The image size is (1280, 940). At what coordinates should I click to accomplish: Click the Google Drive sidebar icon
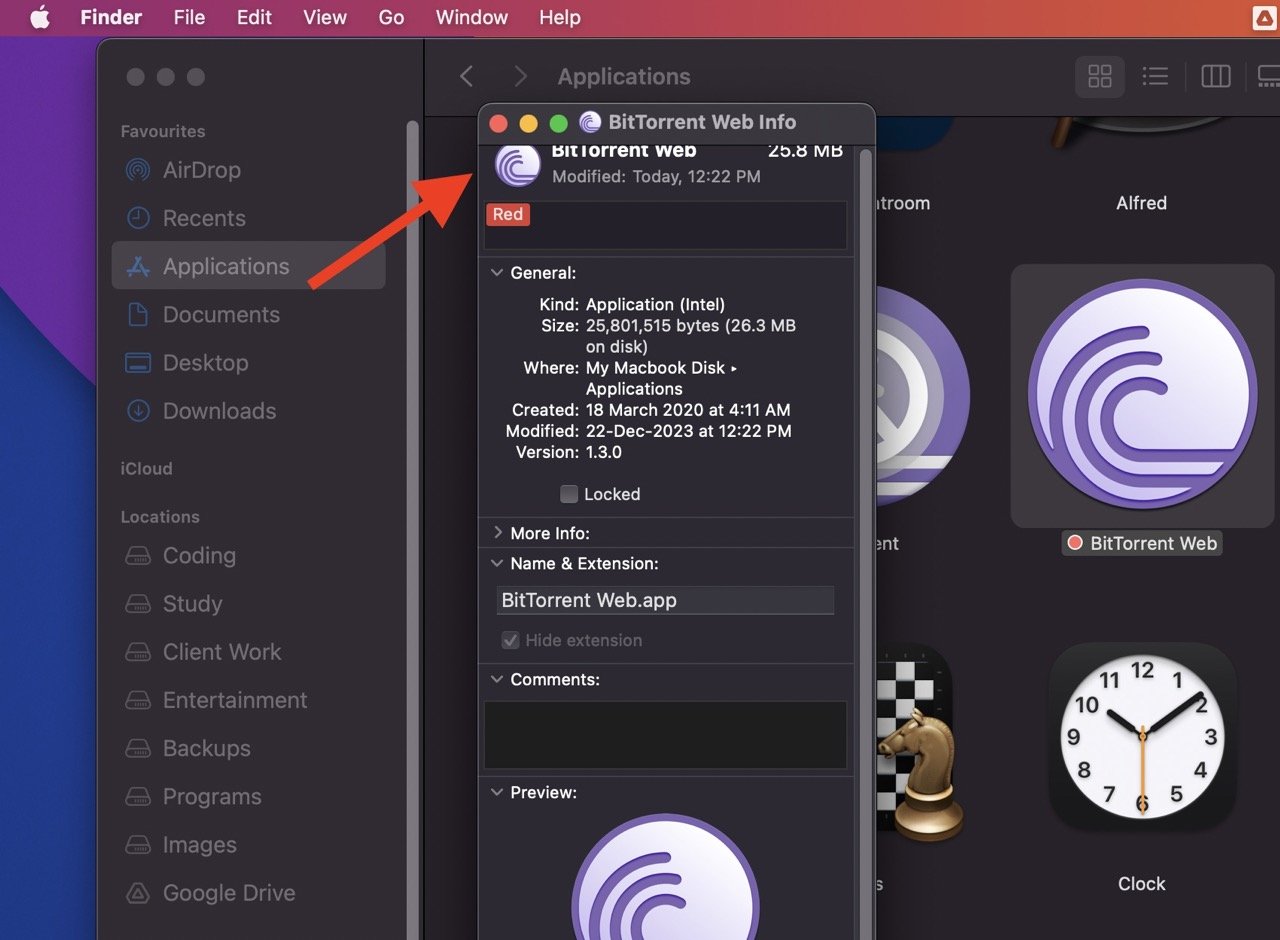(x=137, y=893)
